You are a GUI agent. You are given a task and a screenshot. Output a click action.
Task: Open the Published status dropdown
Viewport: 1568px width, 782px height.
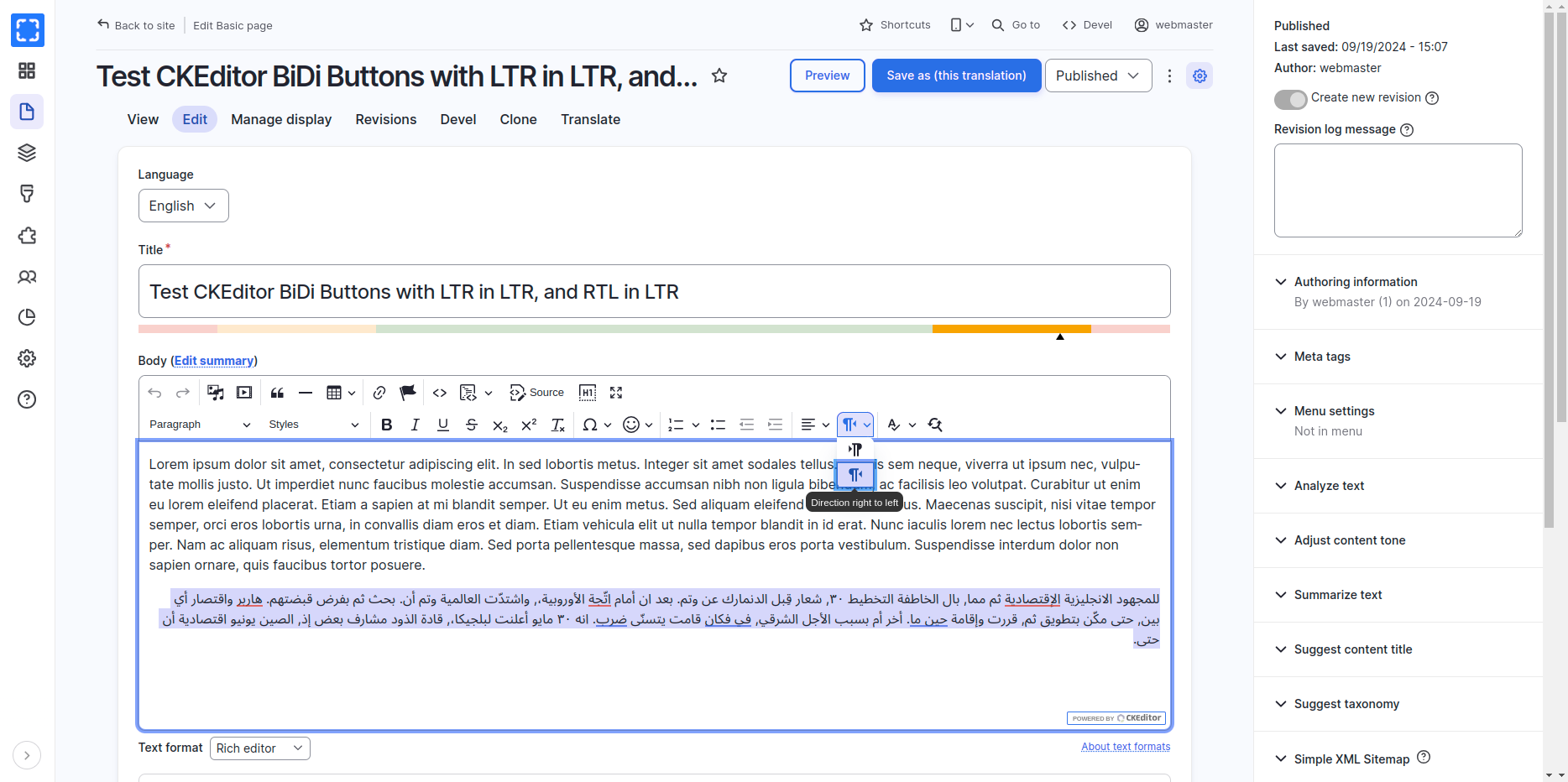[x=1098, y=76]
